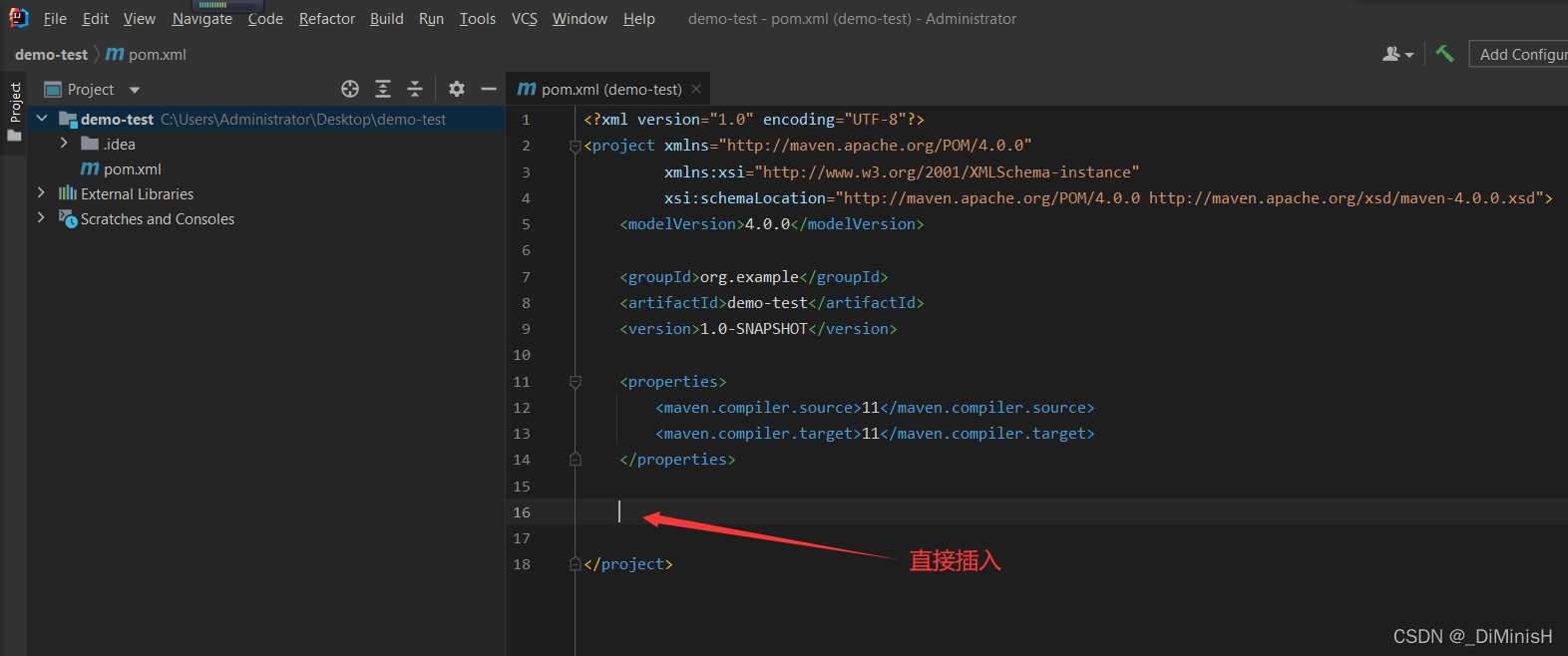The width and height of the screenshot is (1568, 656).
Task: Hide the Project panel with minus icon
Action: pos(489,89)
